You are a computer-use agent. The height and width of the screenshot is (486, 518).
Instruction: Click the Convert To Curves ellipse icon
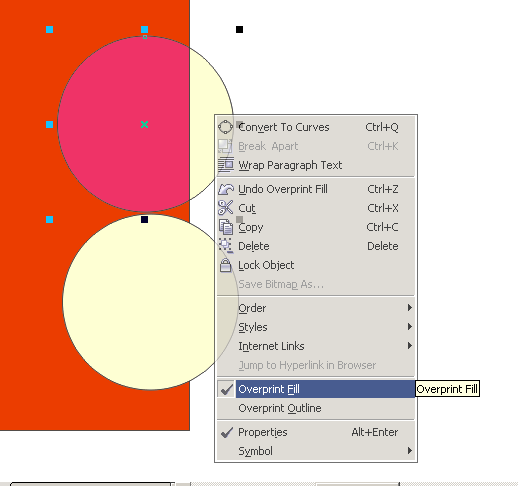pyautogui.click(x=225, y=127)
